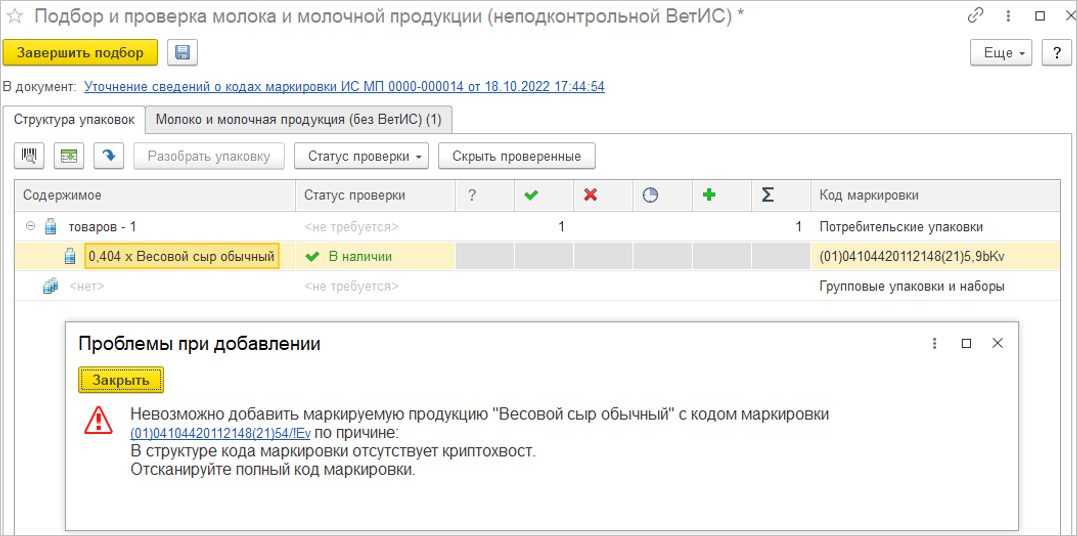The height and width of the screenshot is (536, 1077).
Task: Click the marking code link in error message
Action: pos(220,433)
